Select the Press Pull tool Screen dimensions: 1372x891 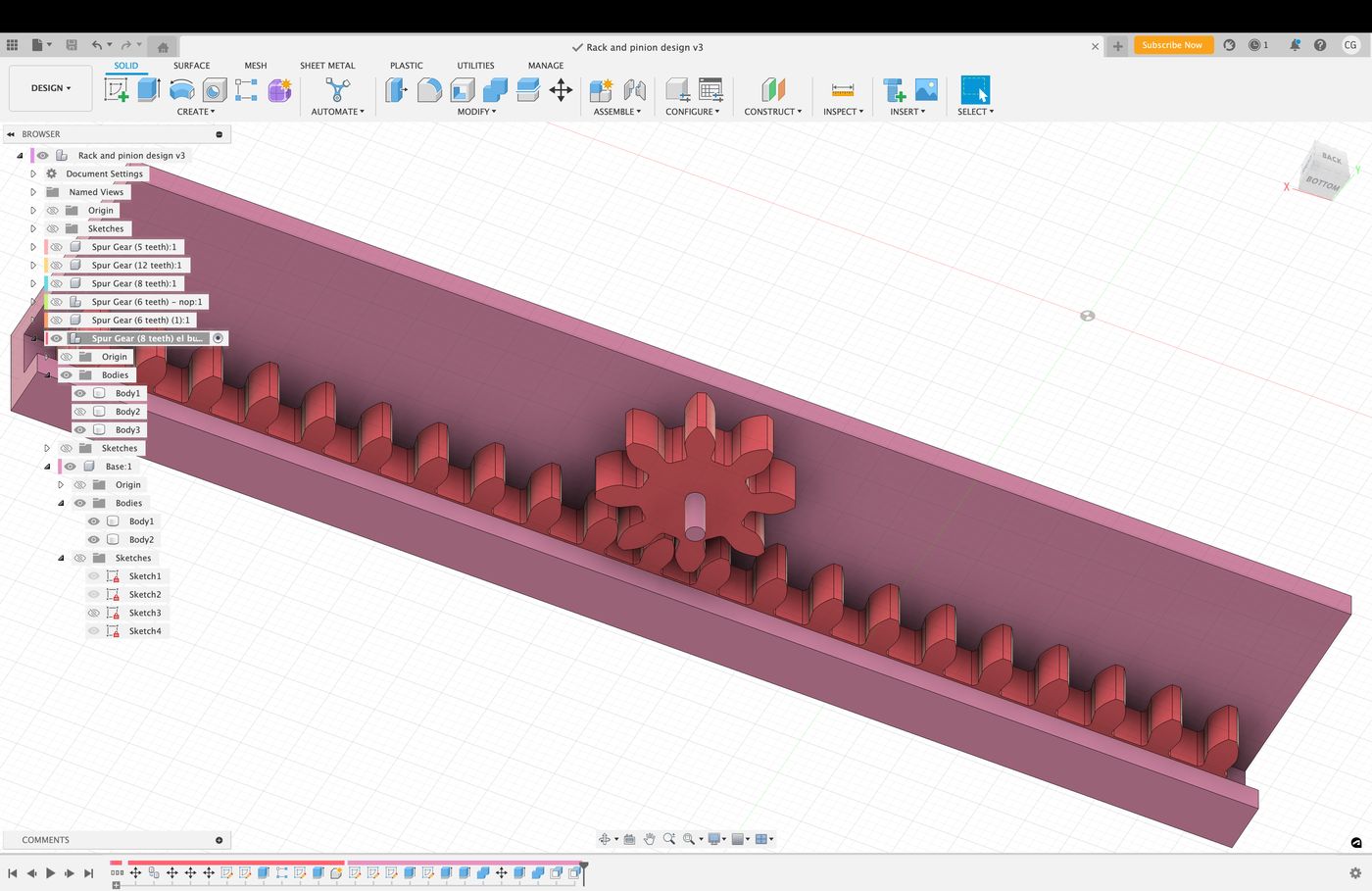tap(397, 90)
